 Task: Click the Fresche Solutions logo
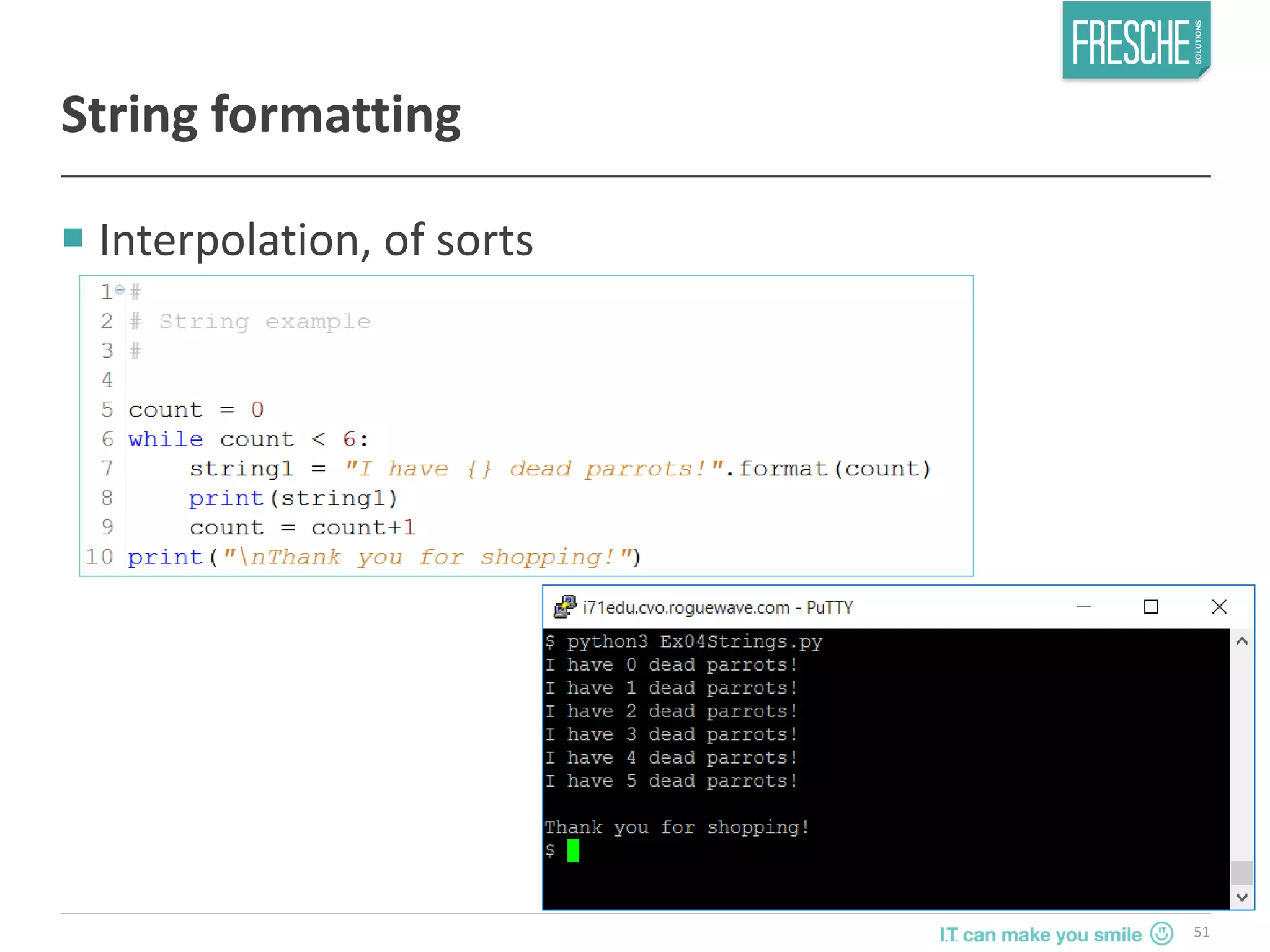(x=1136, y=42)
